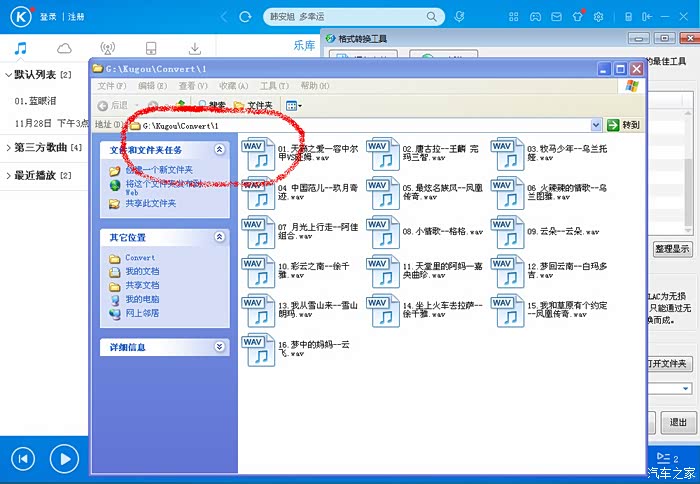Click the Kugou K logo icon
The height and width of the screenshot is (484, 700).
click(21, 17)
